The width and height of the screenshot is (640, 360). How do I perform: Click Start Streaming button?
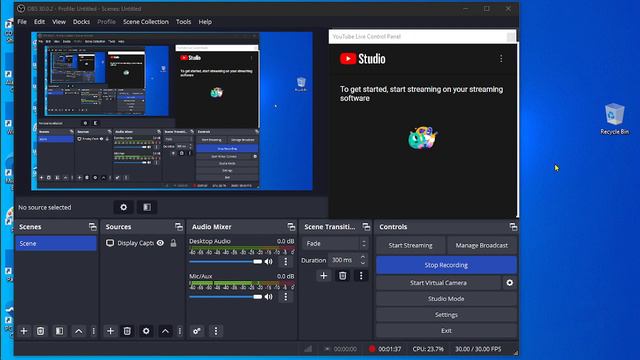(410, 245)
